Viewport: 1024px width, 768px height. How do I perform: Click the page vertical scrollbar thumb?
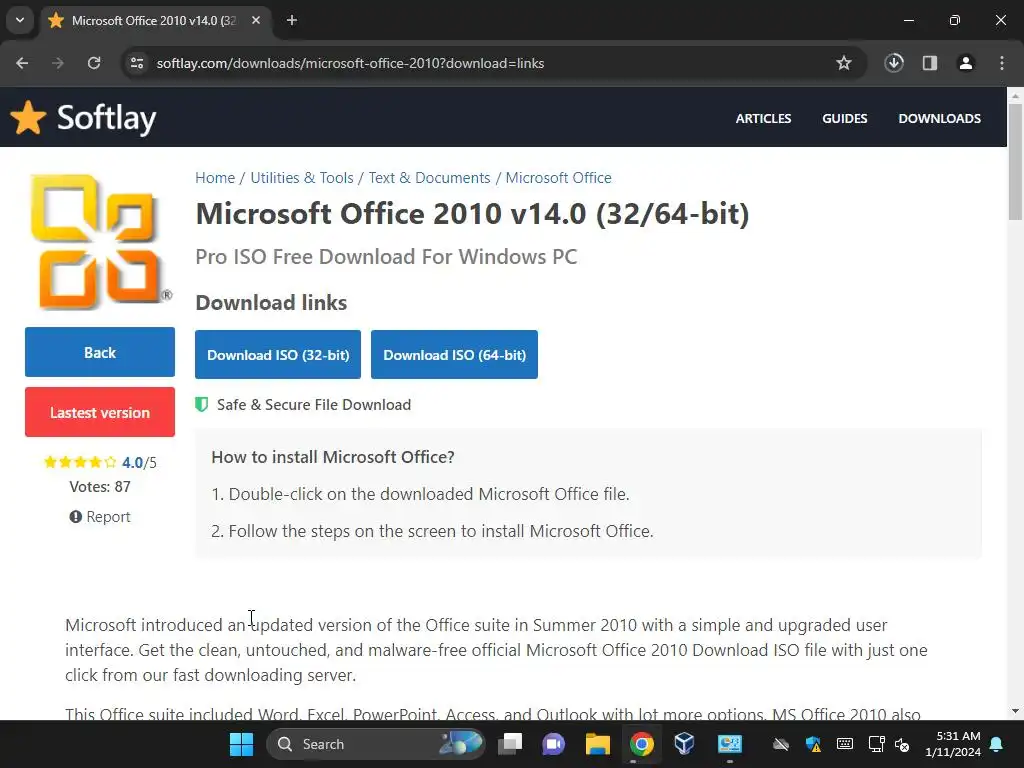(1015, 161)
